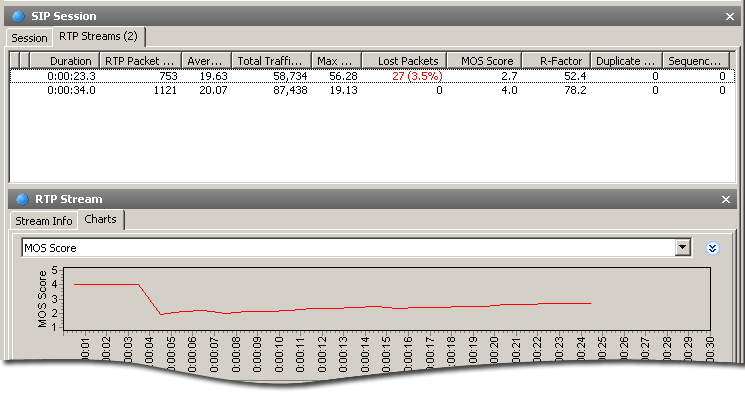The width and height of the screenshot is (745, 393).
Task: Select the Charts tab
Action: pyautogui.click(x=100, y=220)
